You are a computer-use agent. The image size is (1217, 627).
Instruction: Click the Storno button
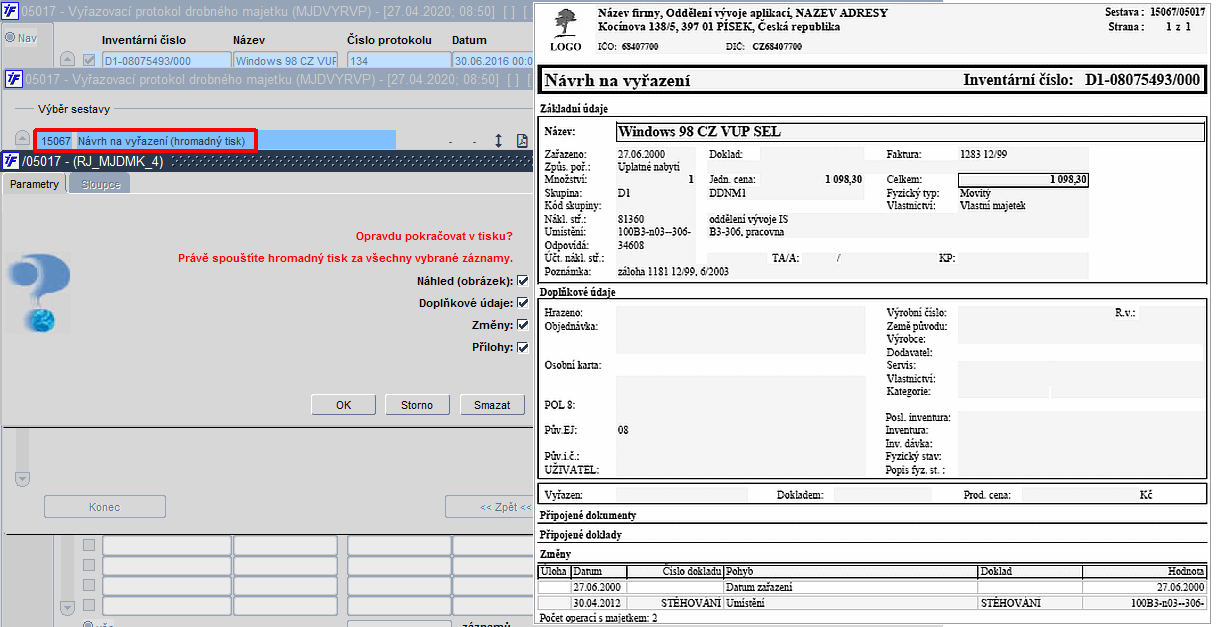coord(417,405)
